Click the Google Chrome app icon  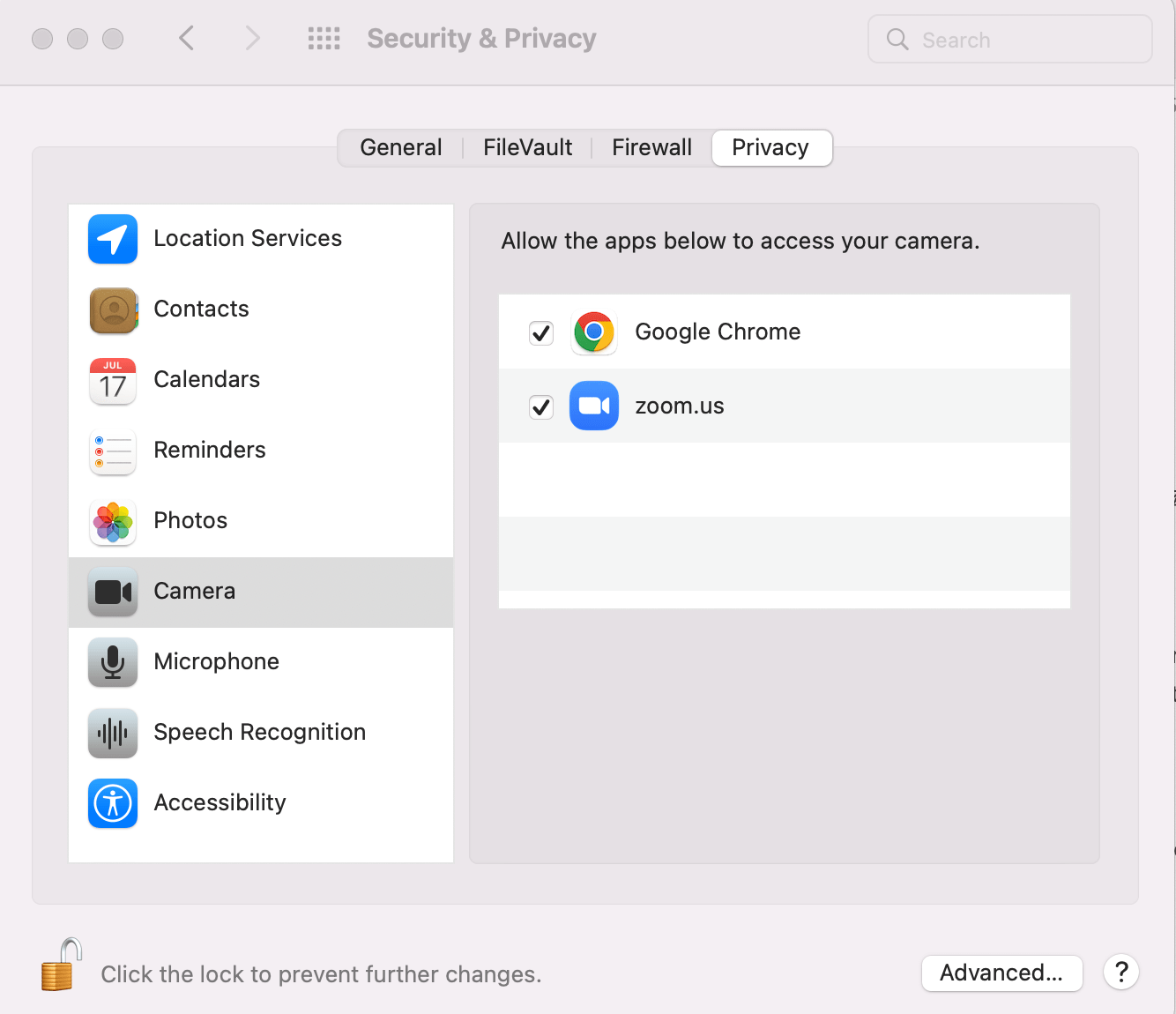point(594,332)
